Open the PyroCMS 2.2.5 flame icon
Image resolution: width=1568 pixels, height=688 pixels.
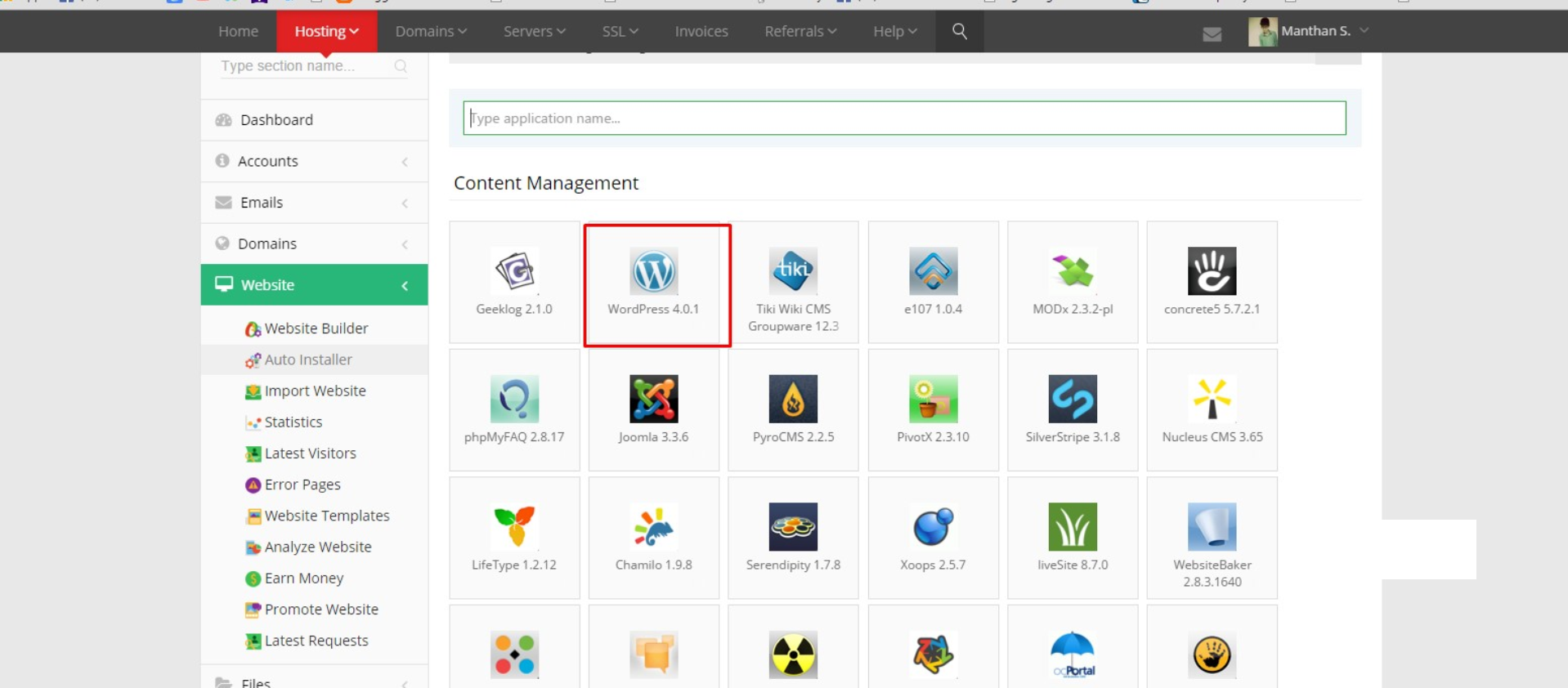[x=793, y=400]
